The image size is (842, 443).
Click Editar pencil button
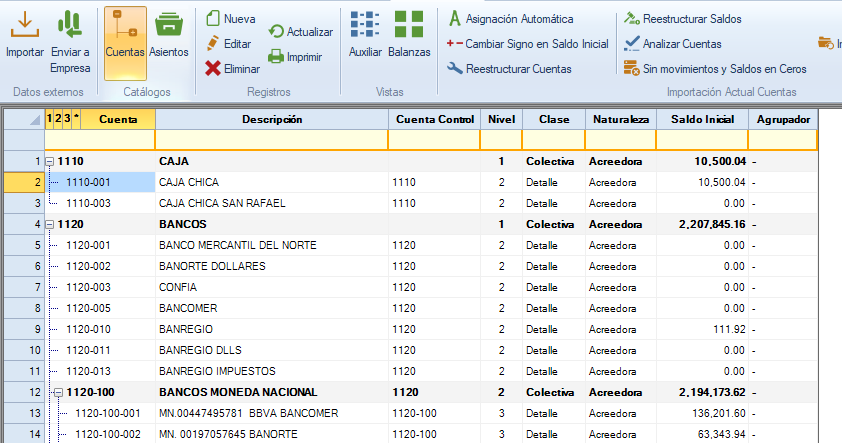pyautogui.click(x=228, y=44)
